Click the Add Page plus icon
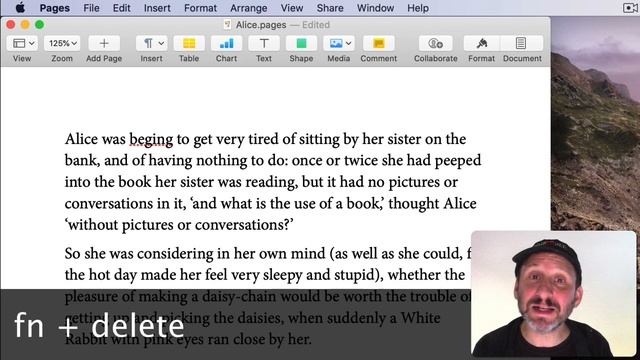Viewport: 640px width, 360px height. (x=104, y=43)
